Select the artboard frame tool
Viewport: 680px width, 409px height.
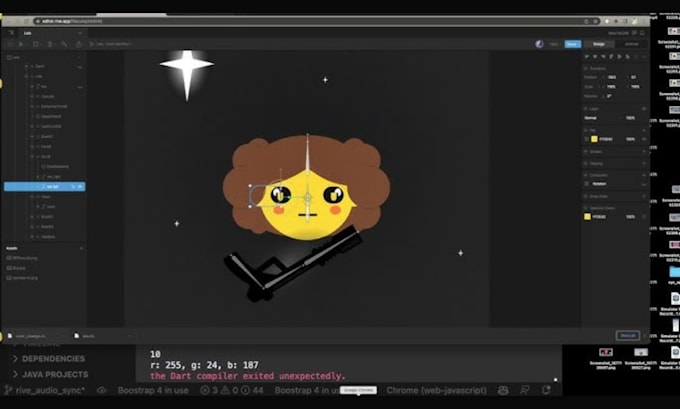pos(36,44)
